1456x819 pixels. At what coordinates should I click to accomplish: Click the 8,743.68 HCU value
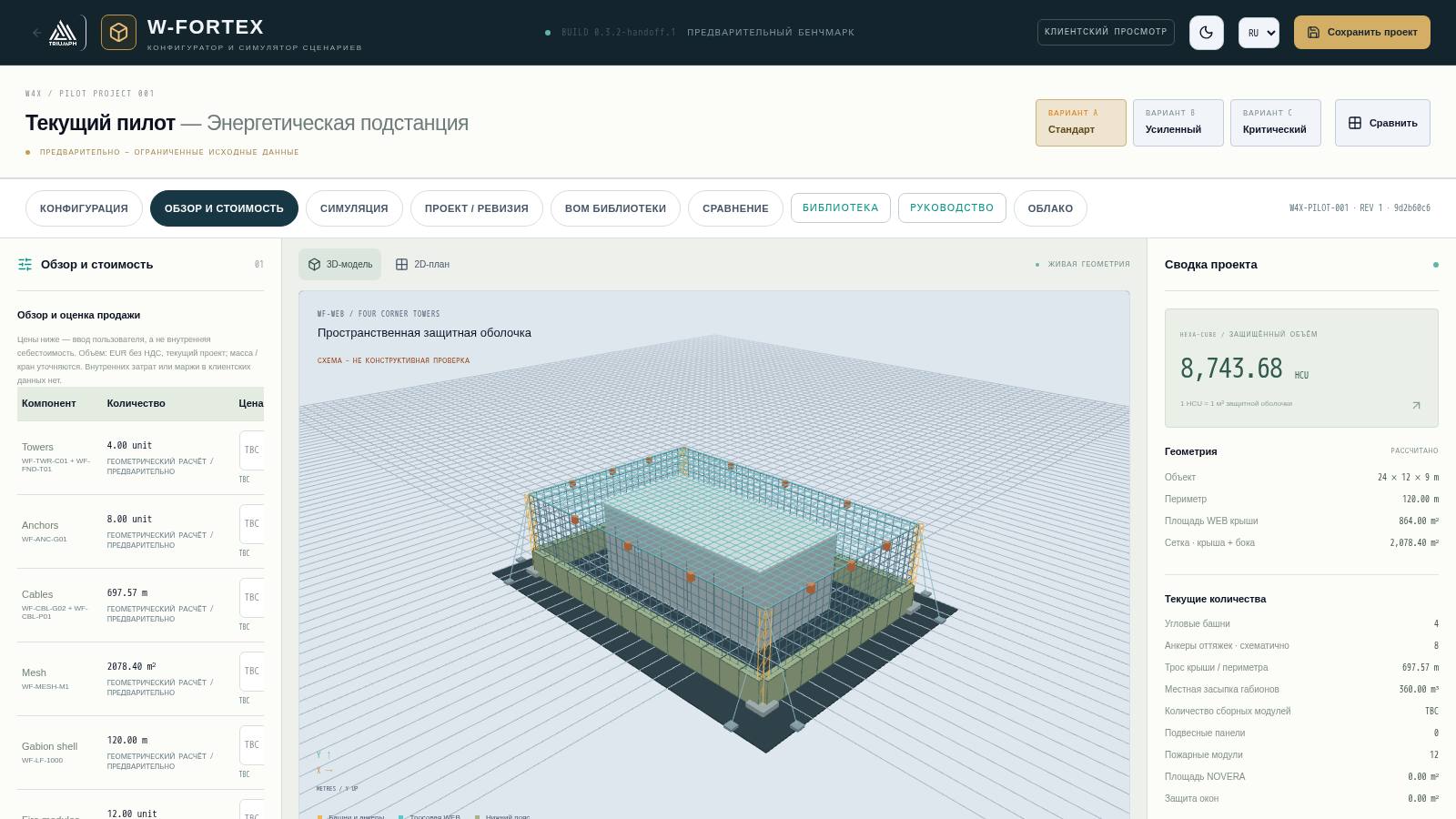(1243, 369)
